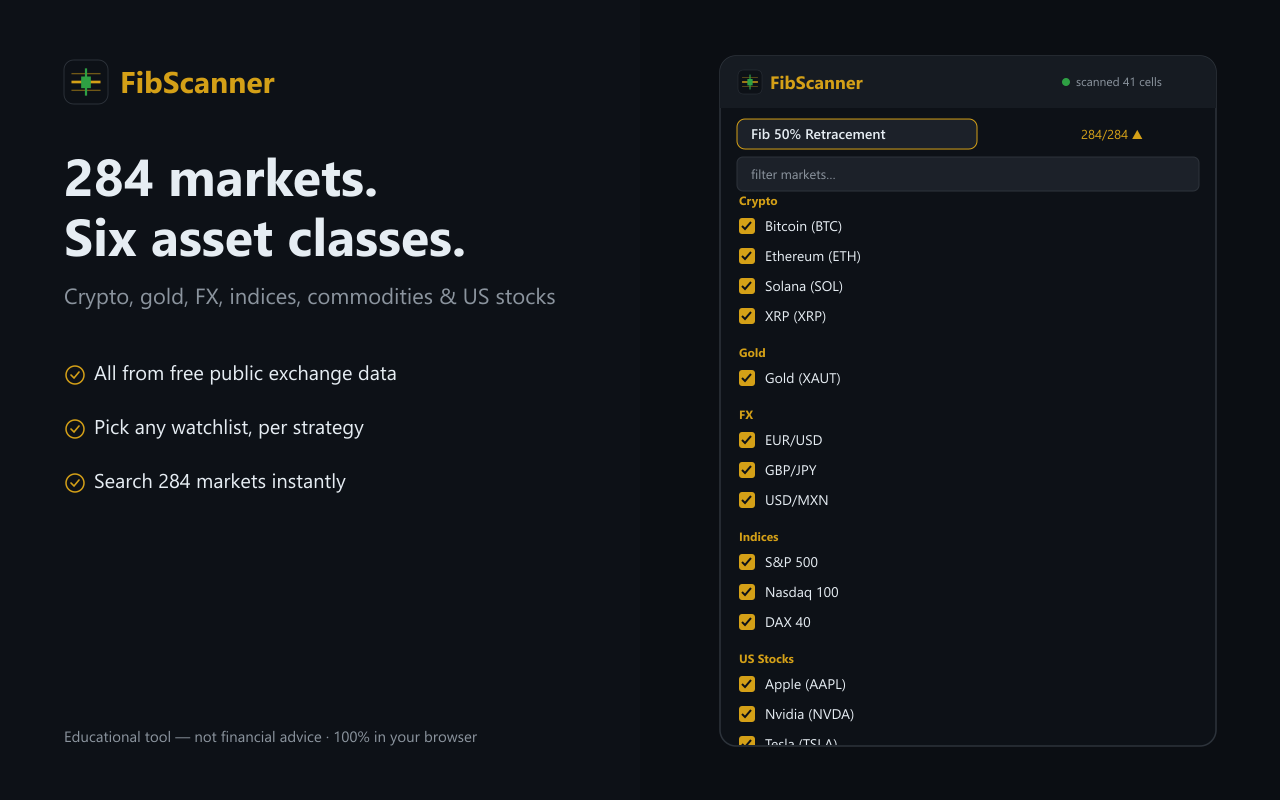Viewport: 1280px width, 800px height.
Task: Click the FibScanner title in panel header
Action: [816, 83]
